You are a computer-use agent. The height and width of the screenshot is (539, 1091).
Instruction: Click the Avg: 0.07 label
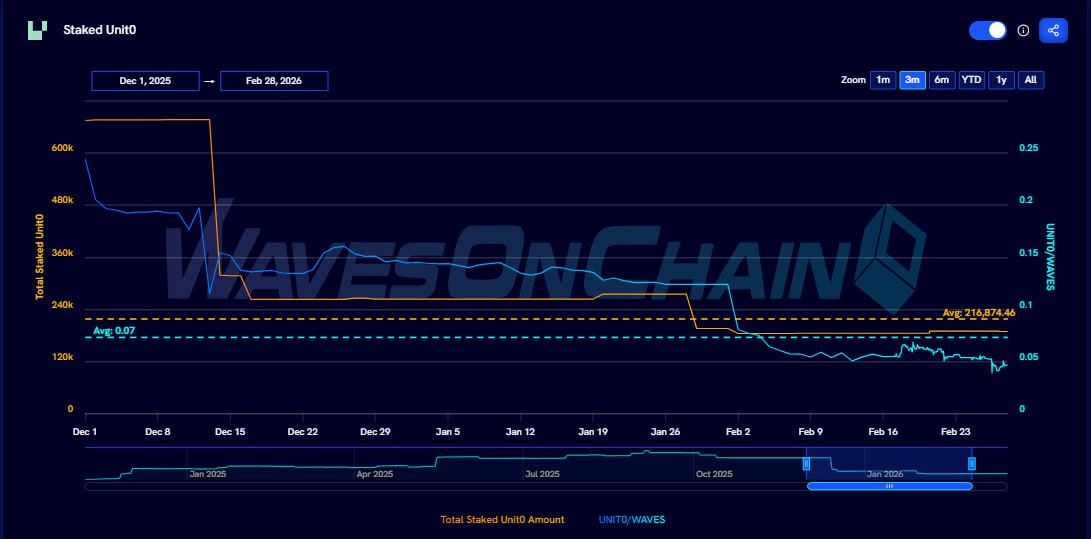(x=114, y=330)
